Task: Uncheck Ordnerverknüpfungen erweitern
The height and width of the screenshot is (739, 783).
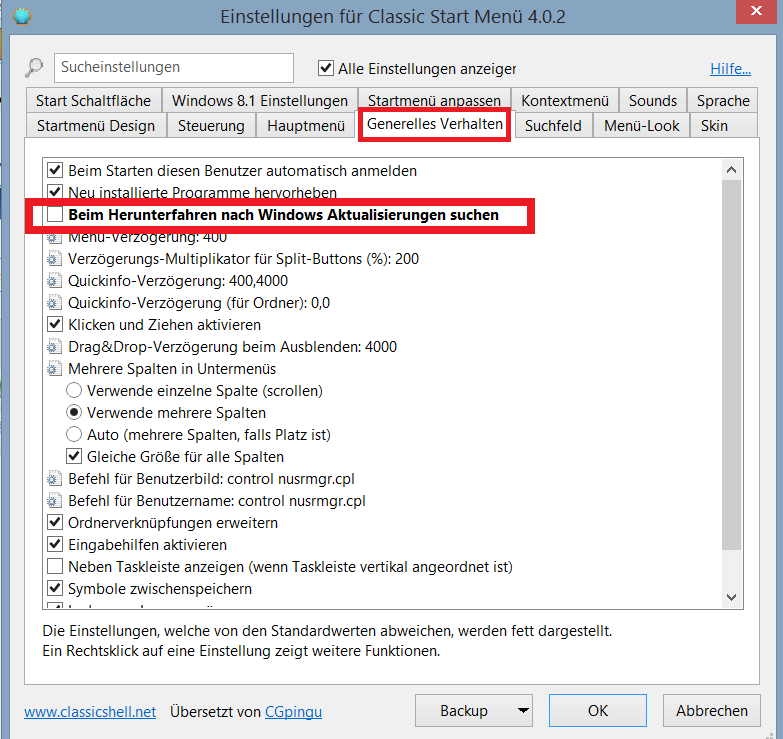Action: [55, 522]
